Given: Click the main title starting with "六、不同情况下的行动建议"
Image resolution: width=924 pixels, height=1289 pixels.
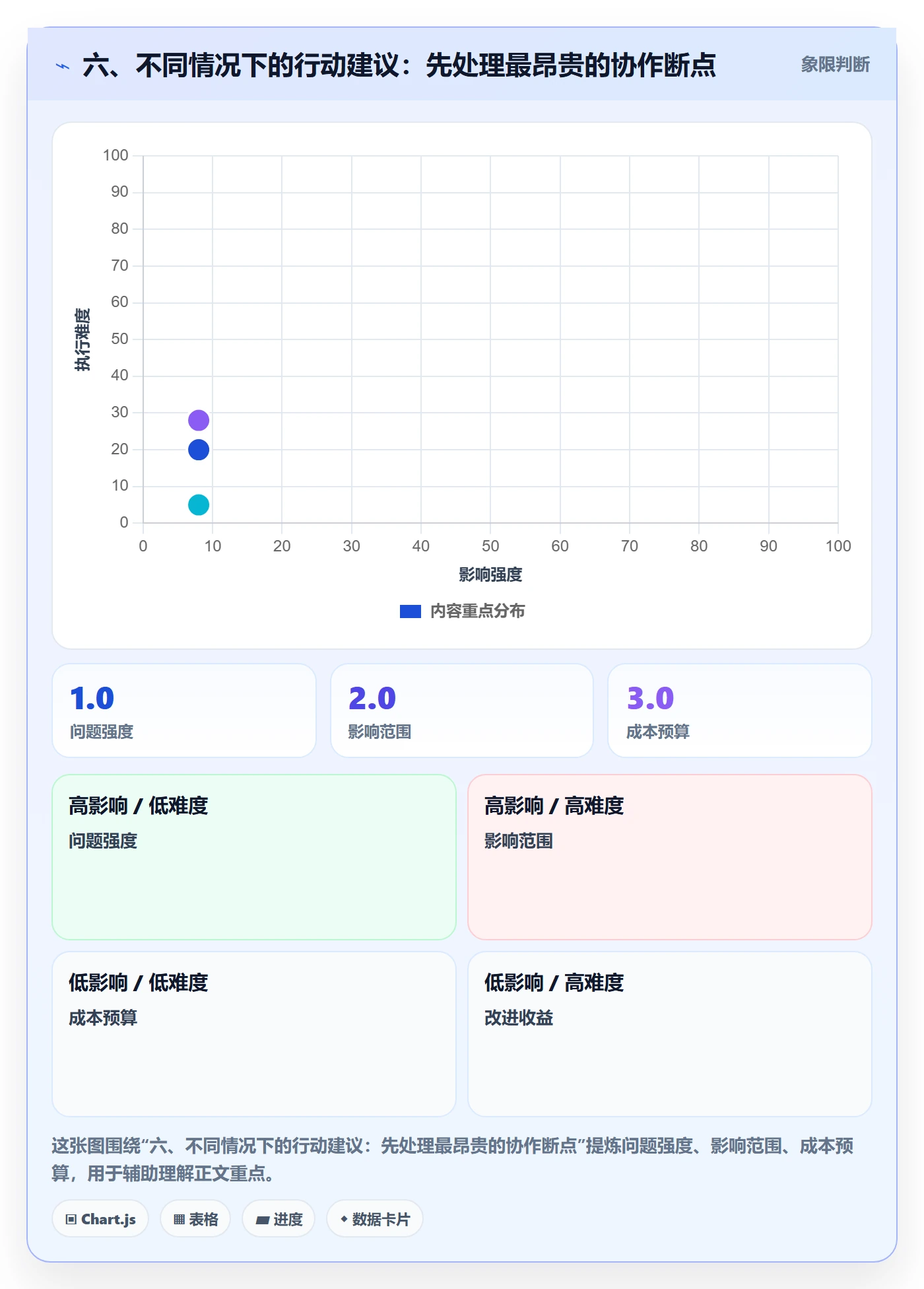Looking at the screenshot, I should tap(399, 65).
